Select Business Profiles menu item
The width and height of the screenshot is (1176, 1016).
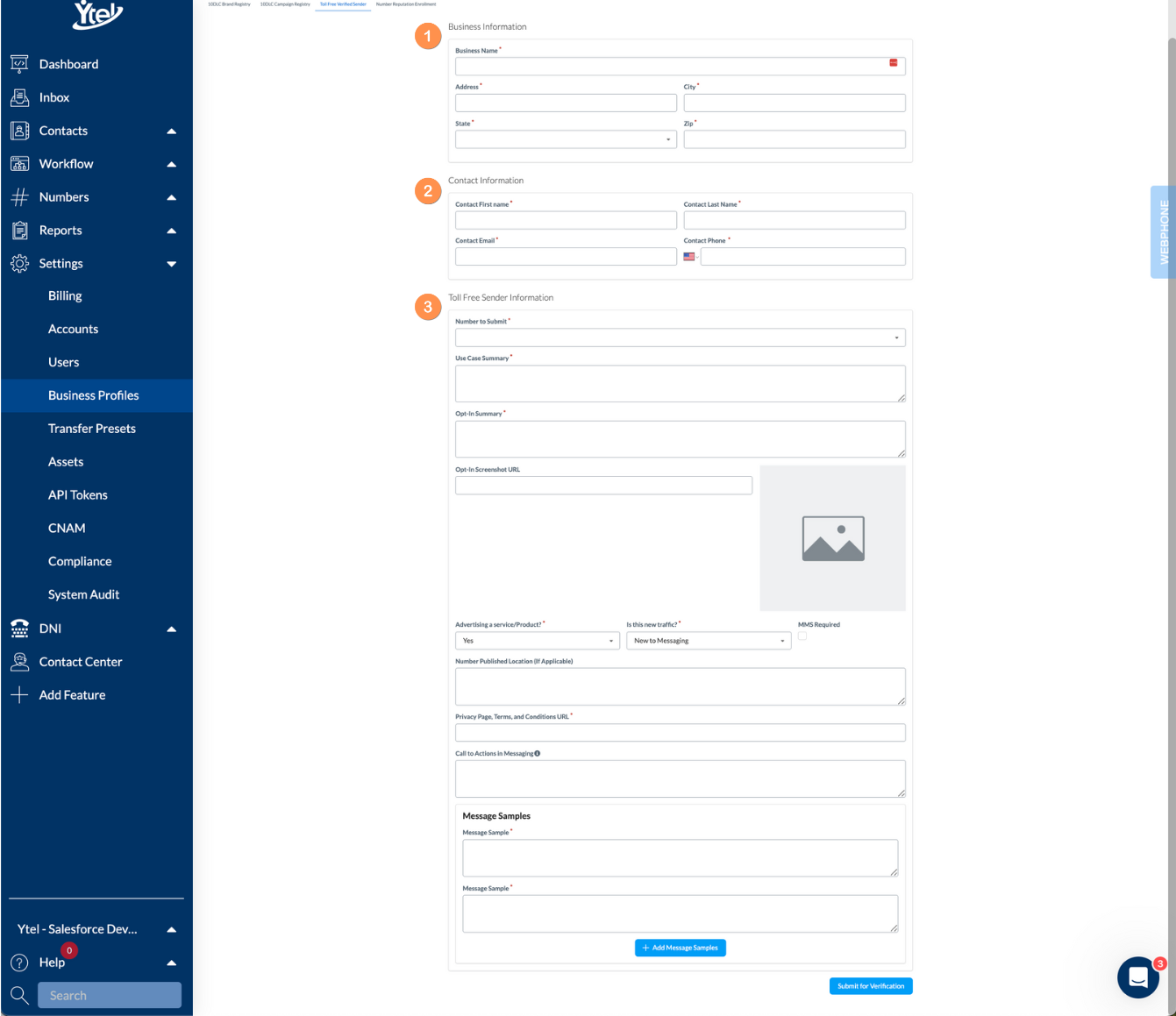pos(96,395)
